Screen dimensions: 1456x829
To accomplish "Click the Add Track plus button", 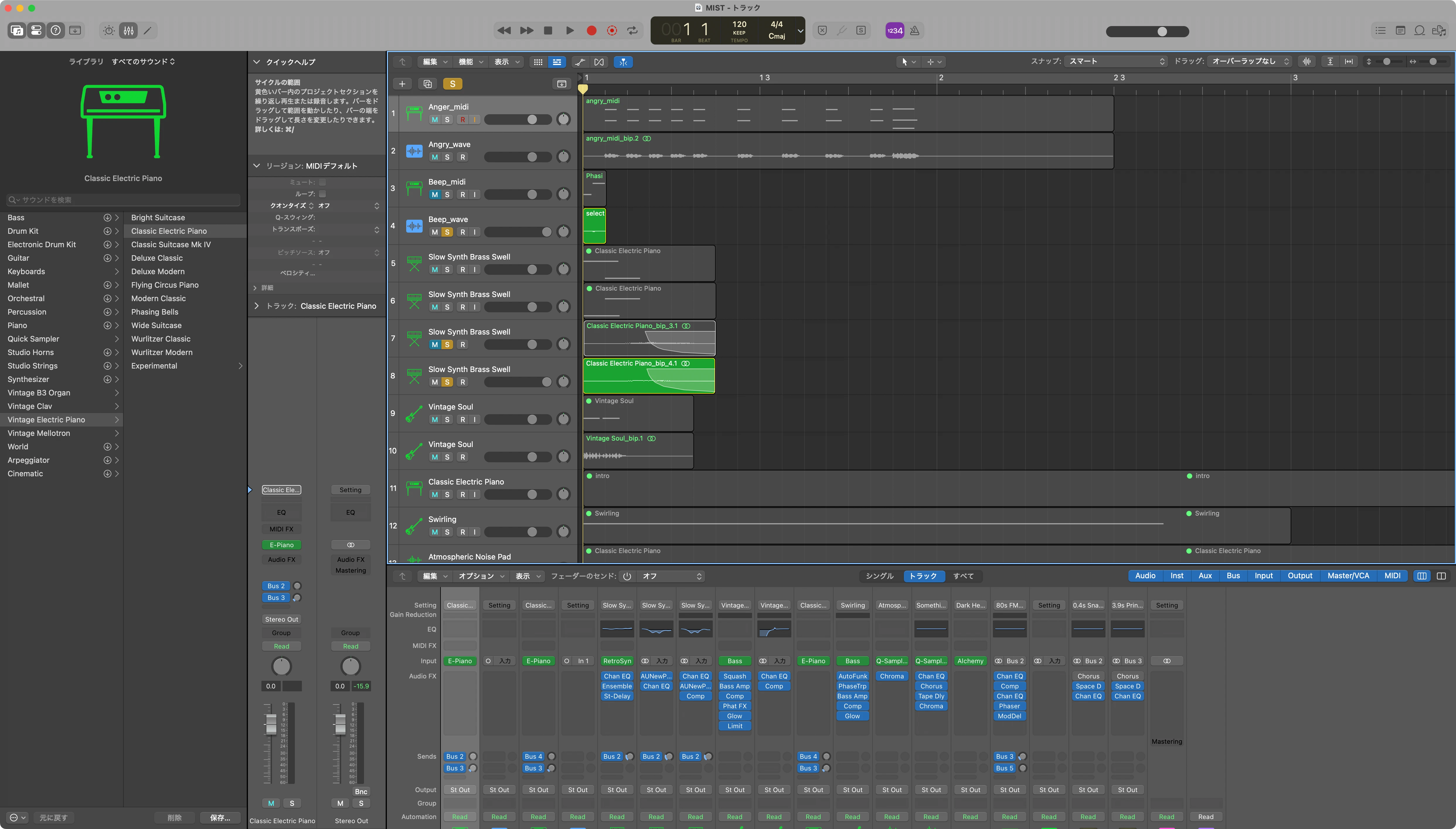I will 402,84.
